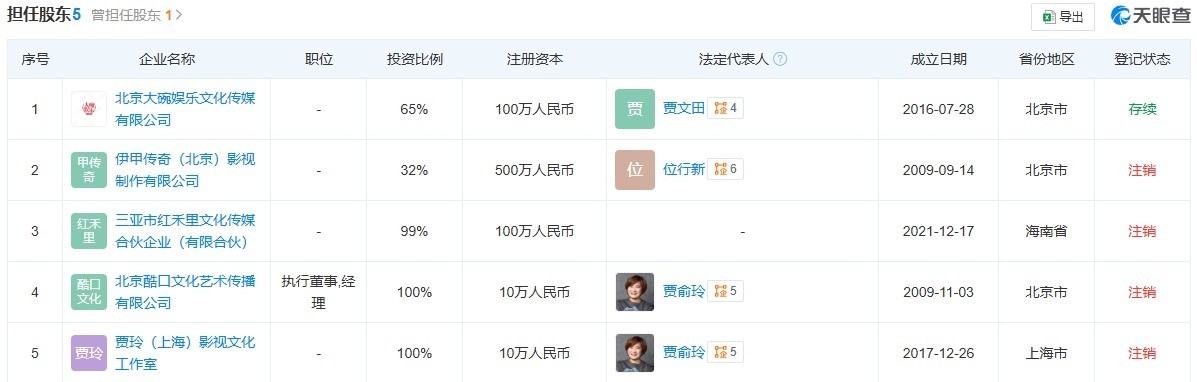Click the purple 贾玲 company badge
Image resolution: width=1197 pixels, height=382 pixels.
[x=89, y=353]
